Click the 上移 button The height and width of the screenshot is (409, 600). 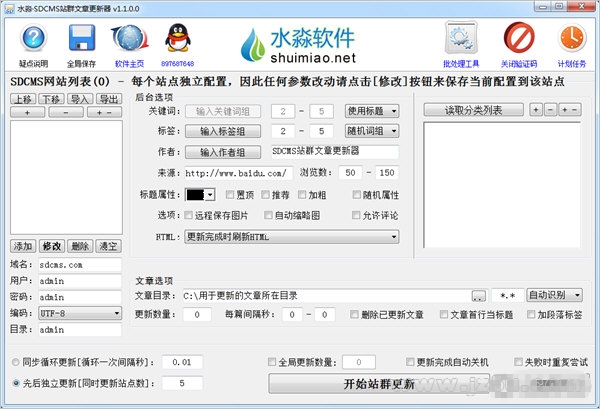pos(23,99)
